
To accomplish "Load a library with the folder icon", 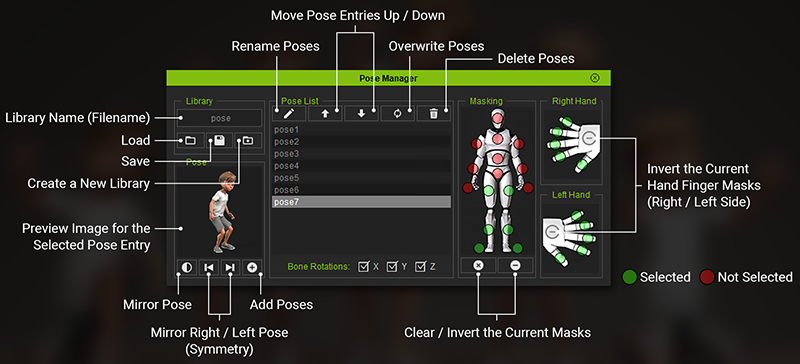I will 190,140.
